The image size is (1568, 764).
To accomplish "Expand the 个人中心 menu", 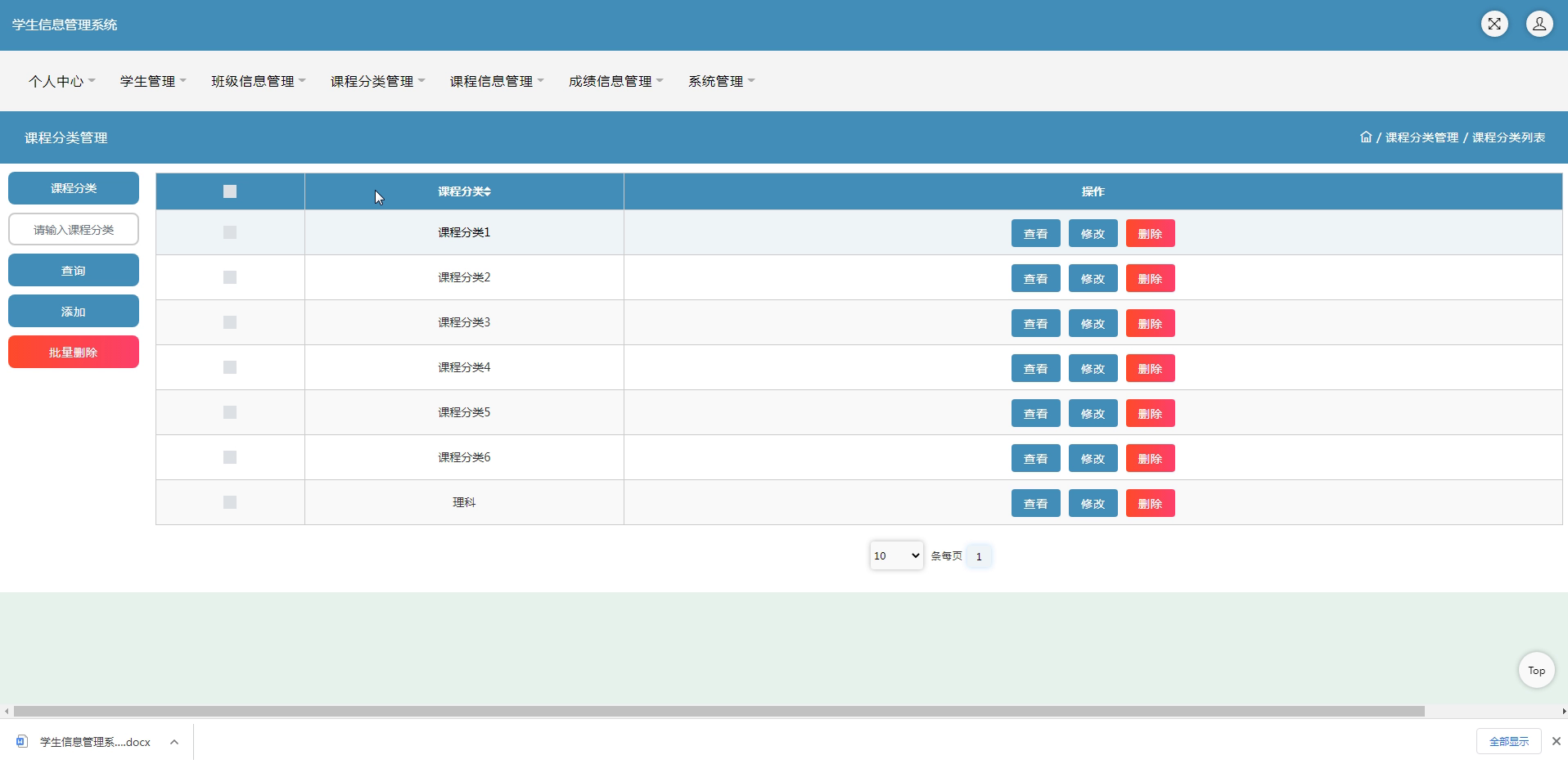I will pyautogui.click(x=61, y=81).
